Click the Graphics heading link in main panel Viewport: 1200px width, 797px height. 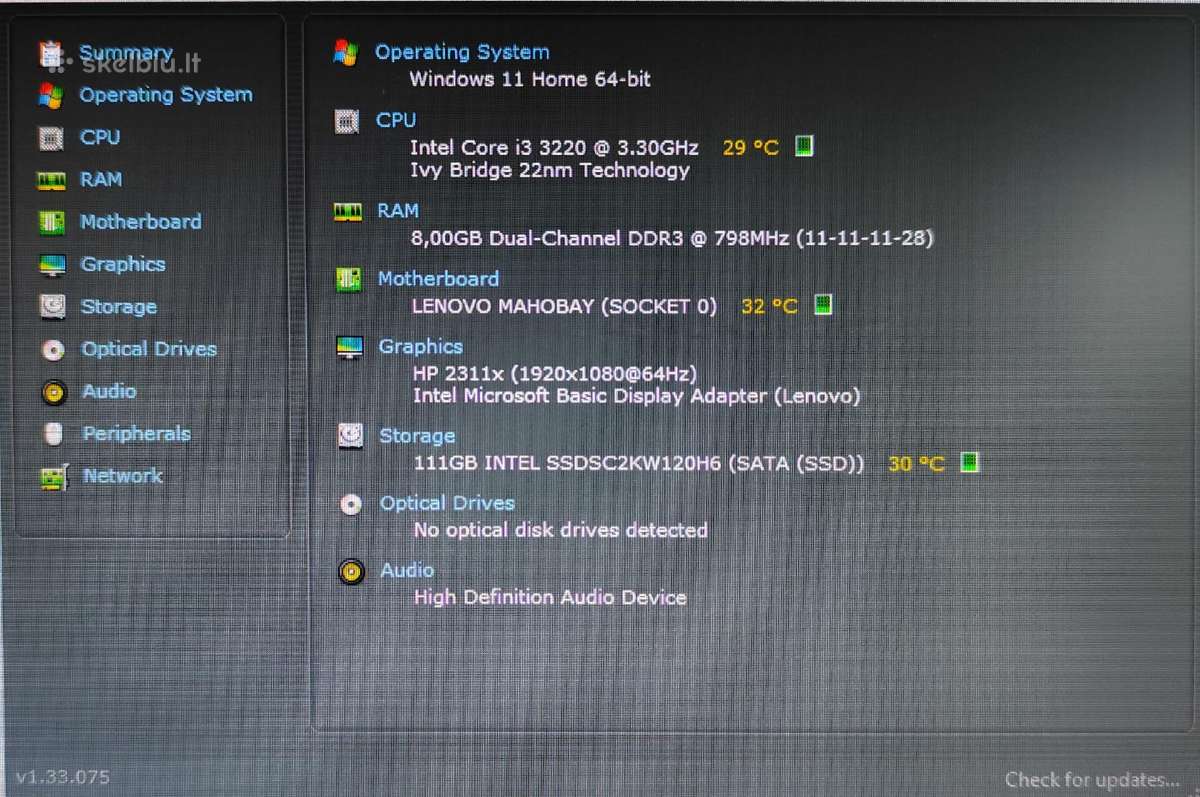tap(421, 347)
